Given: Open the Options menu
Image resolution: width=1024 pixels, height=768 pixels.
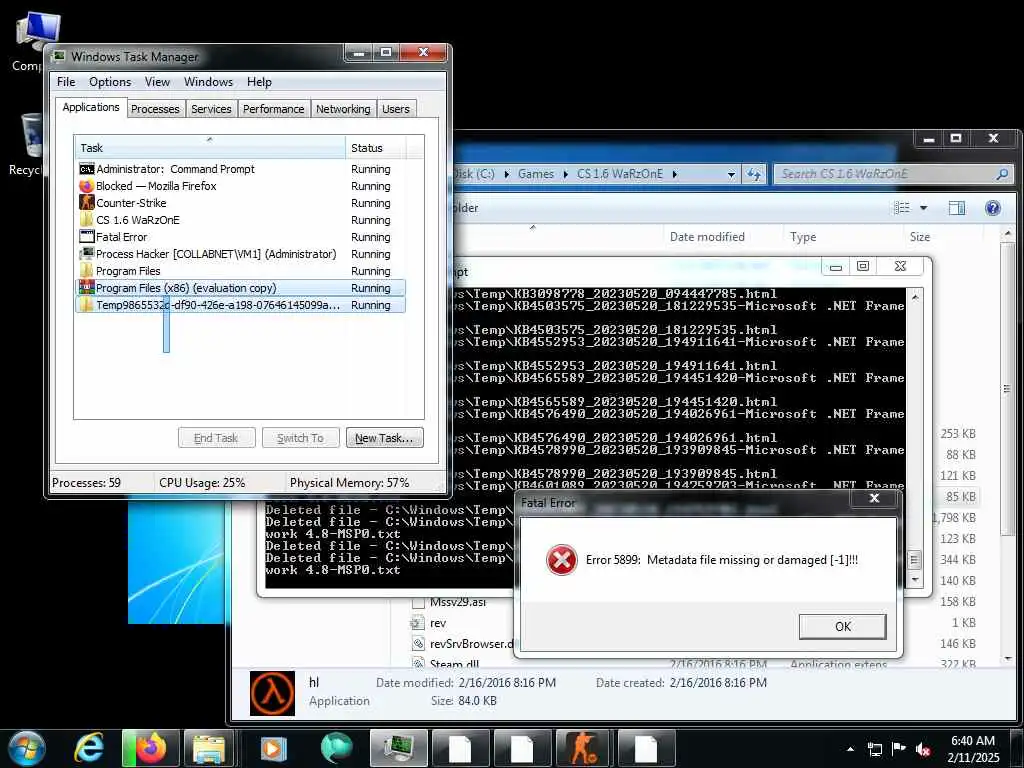Looking at the screenshot, I should (110, 82).
